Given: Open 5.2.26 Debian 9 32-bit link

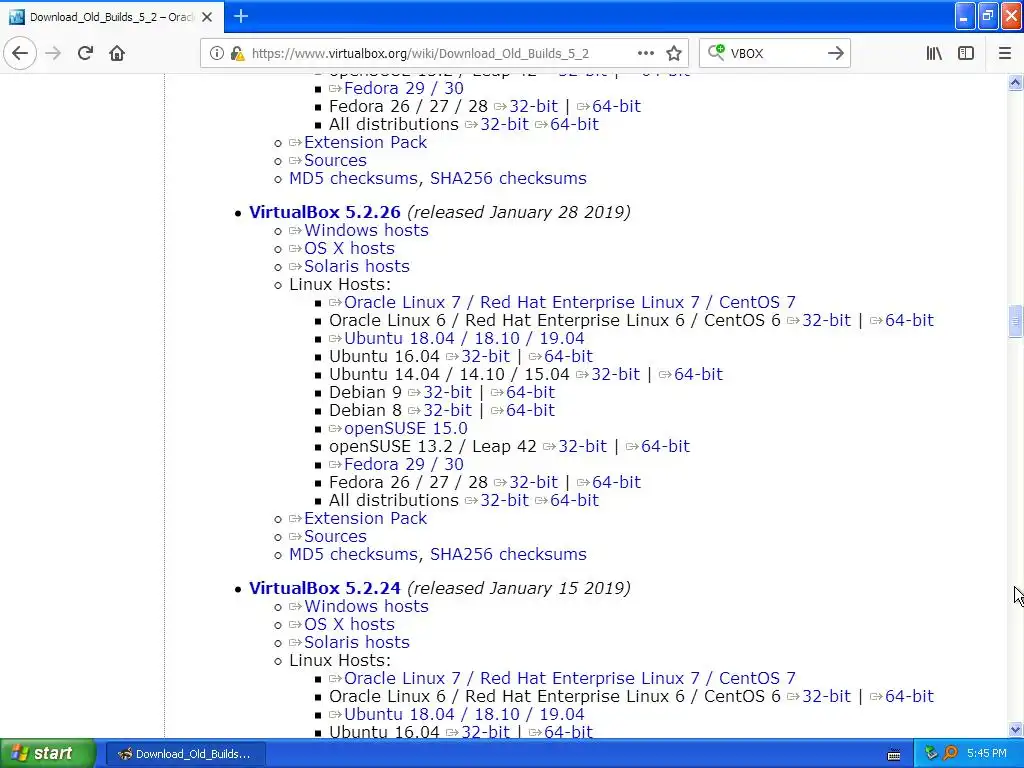Looking at the screenshot, I should [x=447, y=392].
